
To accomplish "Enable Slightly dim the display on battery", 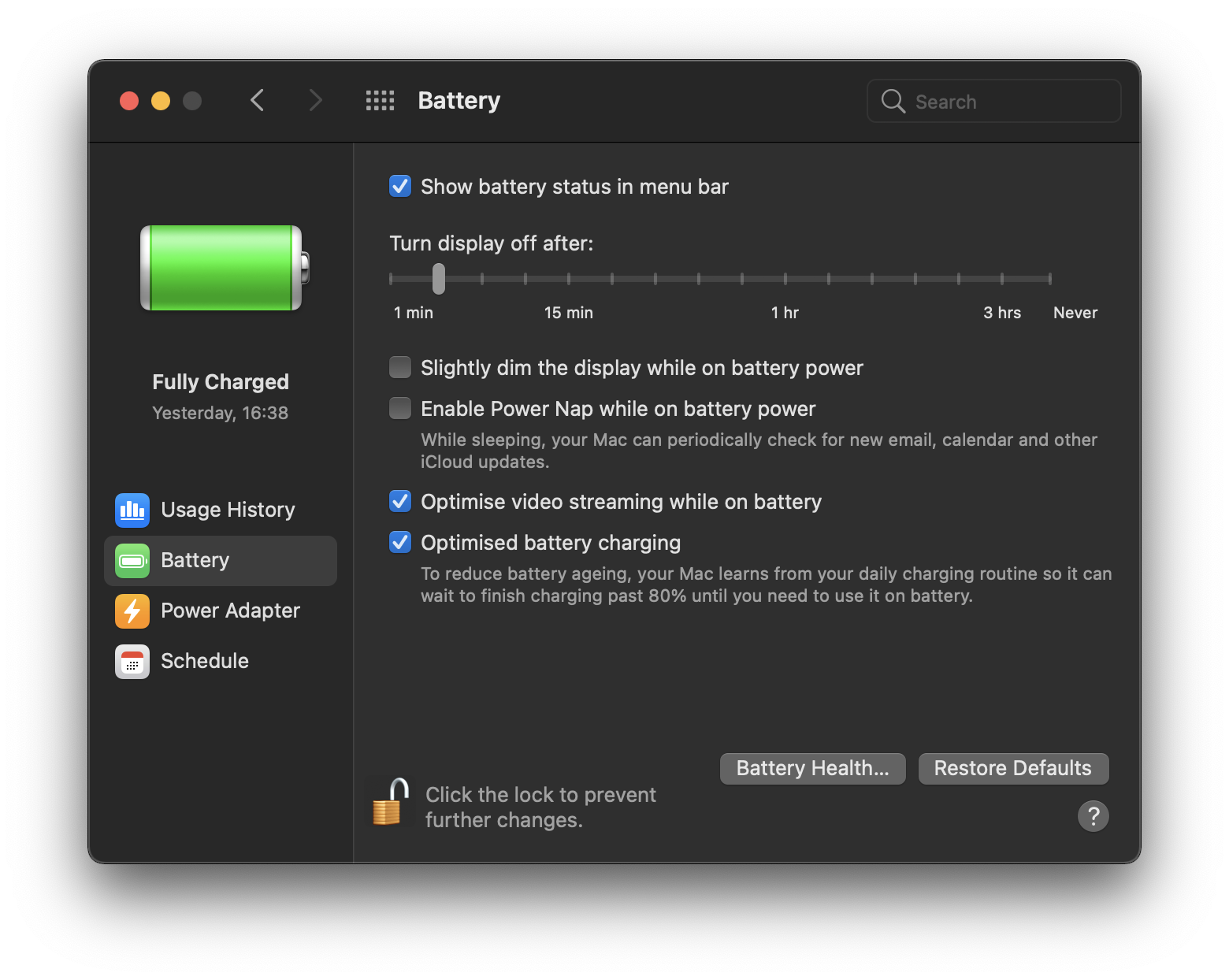I will 400,368.
